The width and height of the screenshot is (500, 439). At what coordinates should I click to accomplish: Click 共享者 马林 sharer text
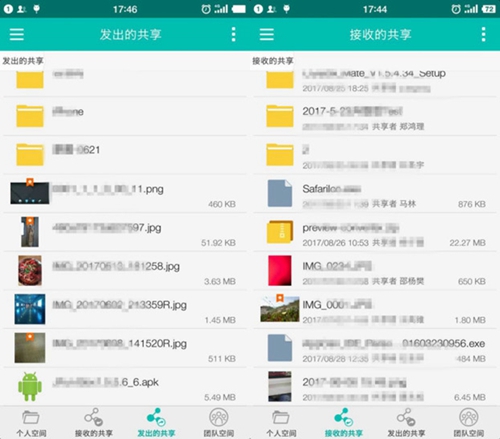pyautogui.click(x=394, y=204)
